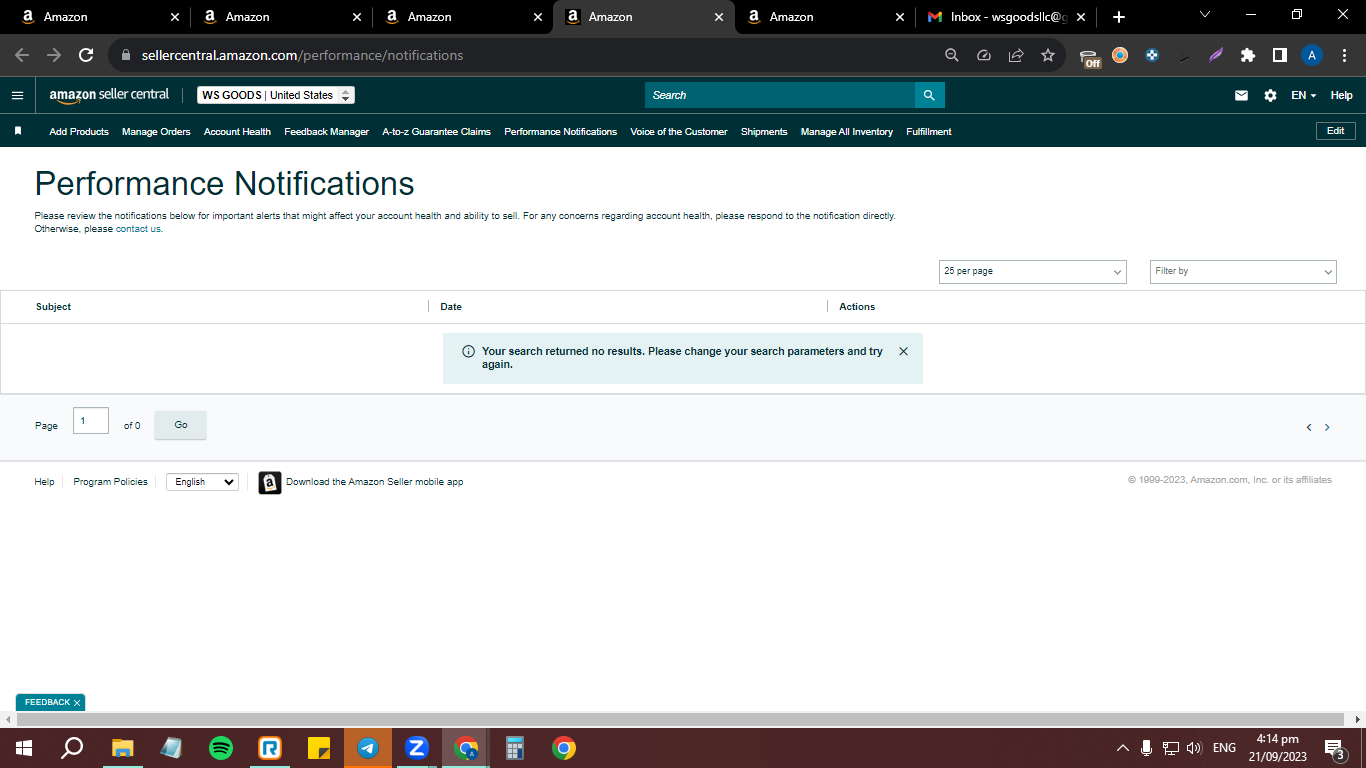Open the settings gear icon
This screenshot has width=1366, height=768.
pyautogui.click(x=1270, y=95)
